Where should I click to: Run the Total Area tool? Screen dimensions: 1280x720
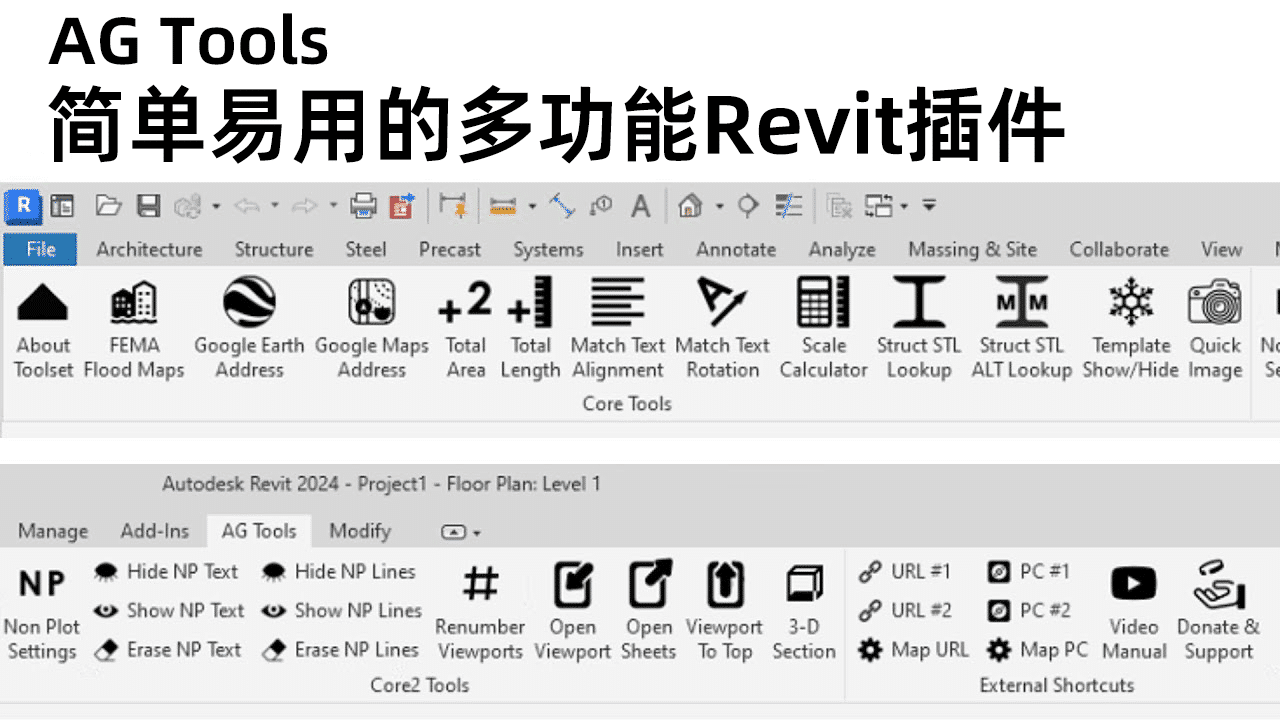click(x=466, y=330)
